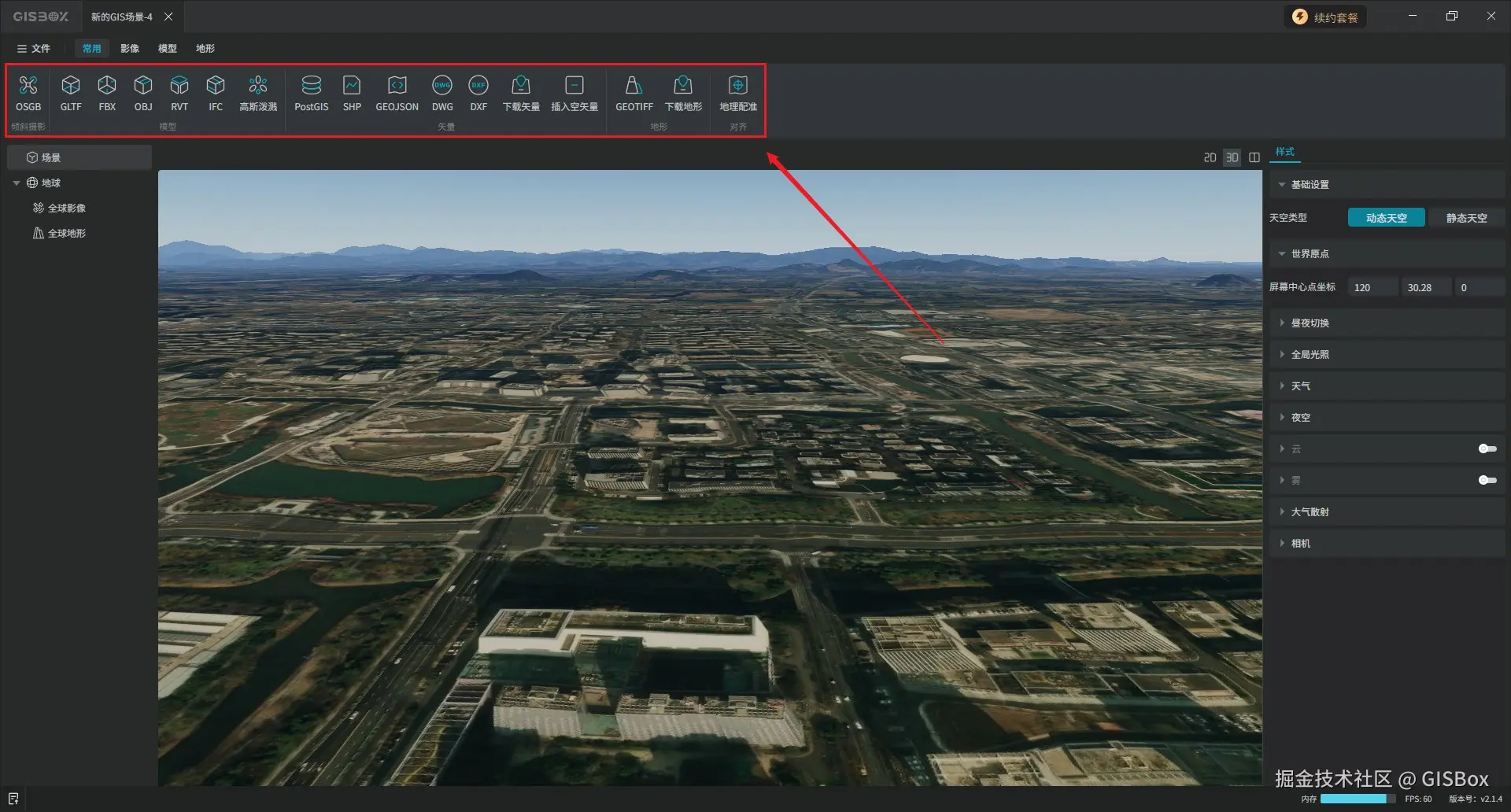
Task: Switch to the 模型 ribbon tab
Action: (168, 49)
